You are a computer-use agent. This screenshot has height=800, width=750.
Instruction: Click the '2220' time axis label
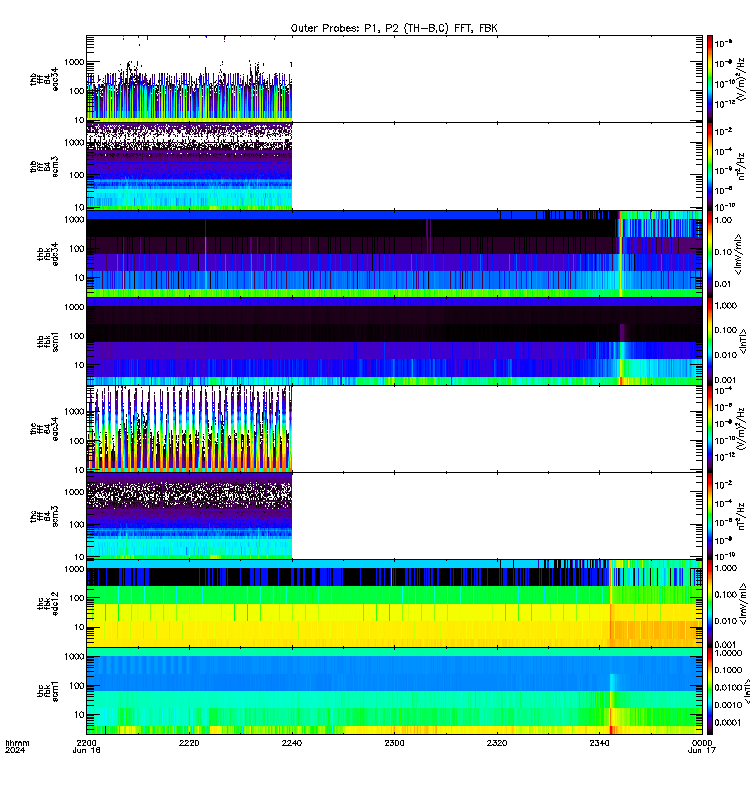click(189, 743)
